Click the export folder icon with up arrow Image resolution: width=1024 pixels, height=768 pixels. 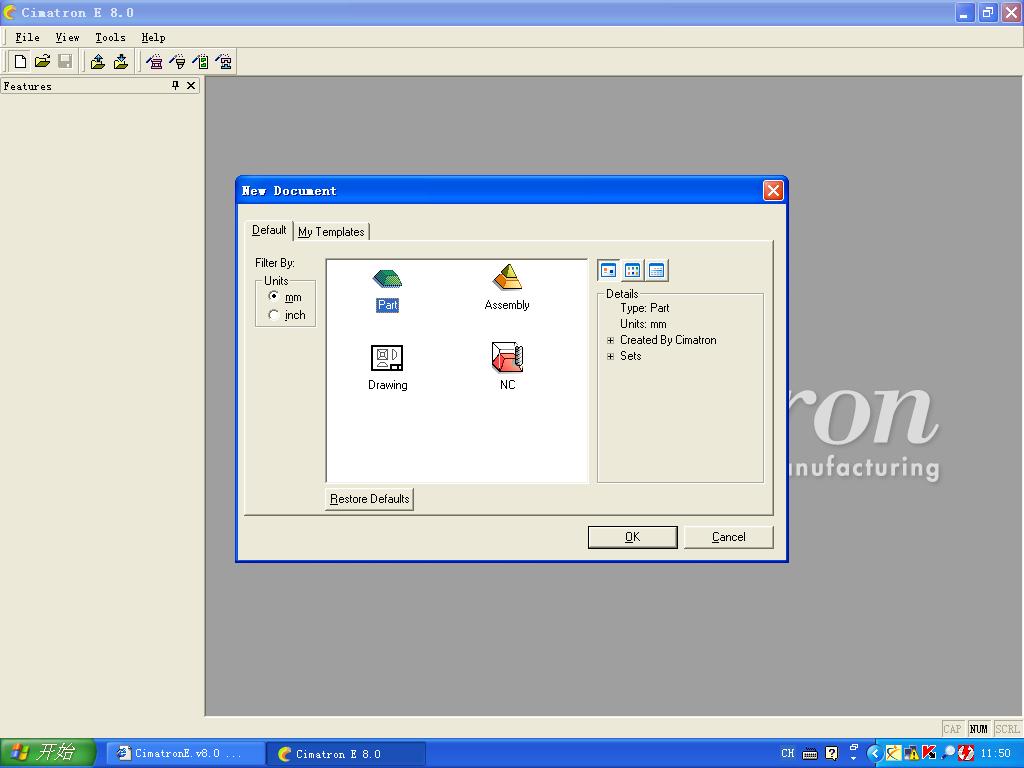(98, 61)
